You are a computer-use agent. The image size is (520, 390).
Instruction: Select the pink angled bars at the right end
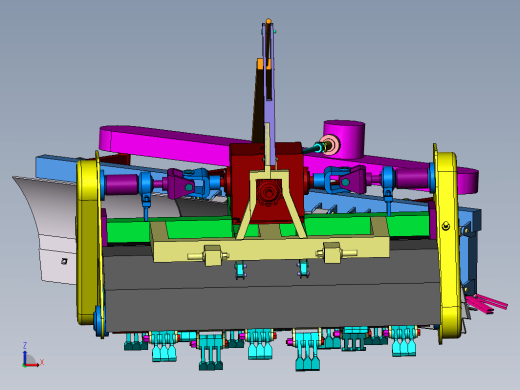pyautogui.click(x=486, y=303)
